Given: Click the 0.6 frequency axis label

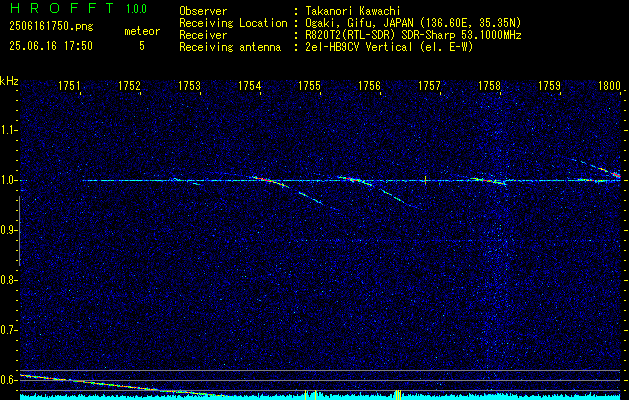Looking at the screenshot, I should 8,380.
